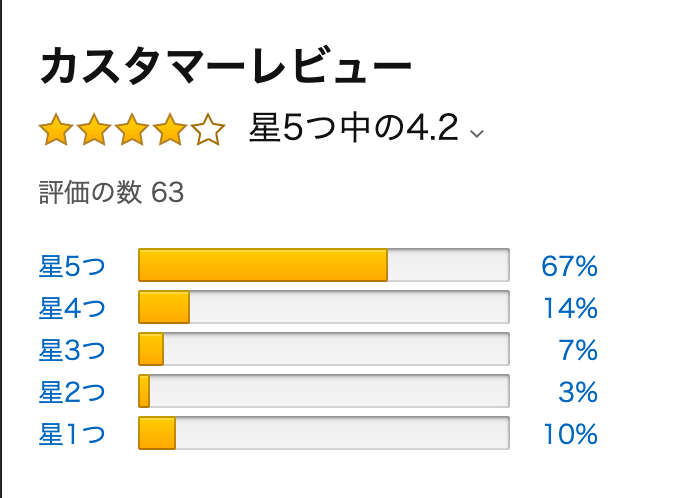Click the 10% percentage link

(570, 434)
